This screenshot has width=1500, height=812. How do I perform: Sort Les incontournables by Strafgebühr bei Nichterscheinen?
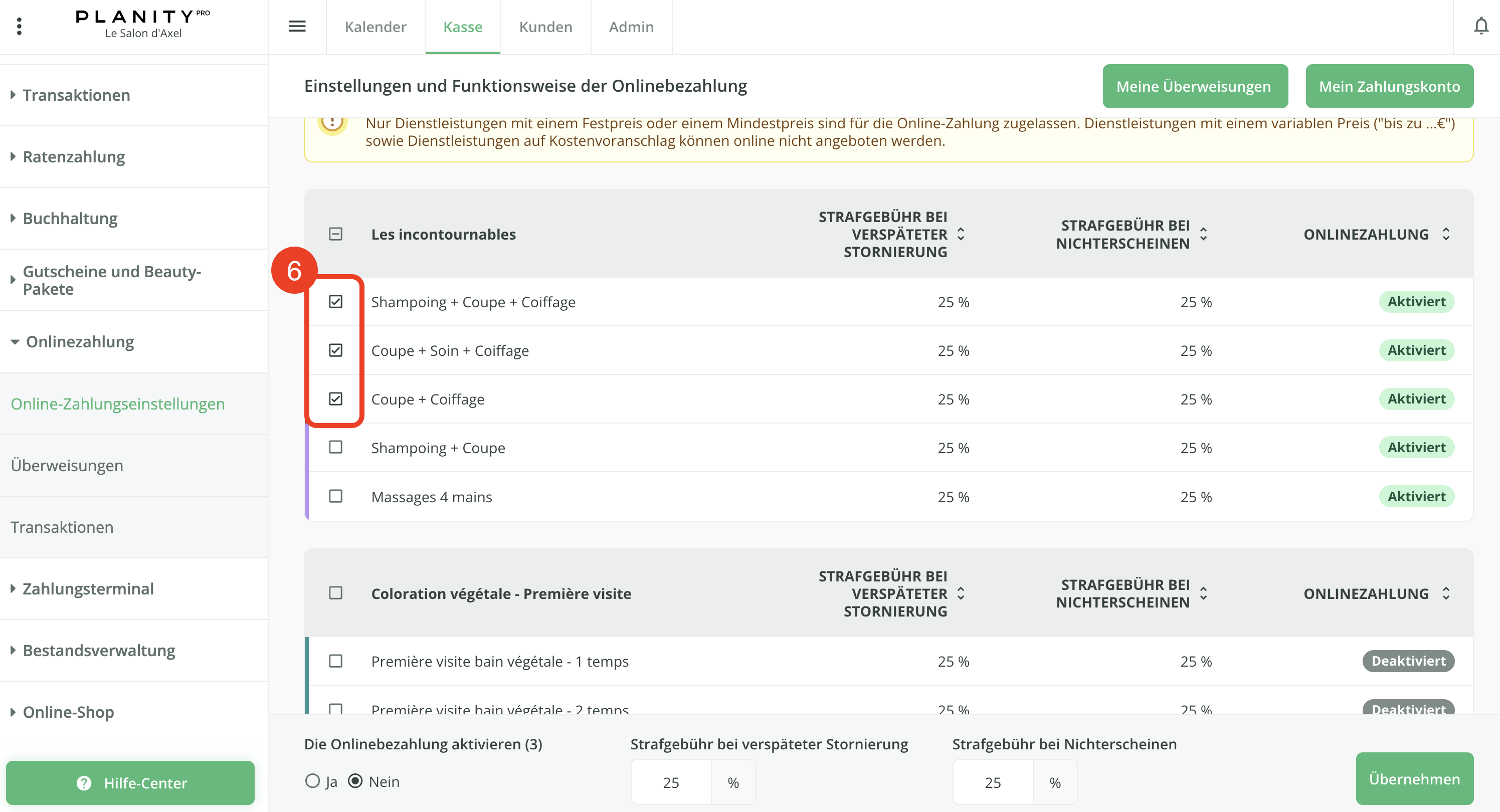click(1203, 234)
